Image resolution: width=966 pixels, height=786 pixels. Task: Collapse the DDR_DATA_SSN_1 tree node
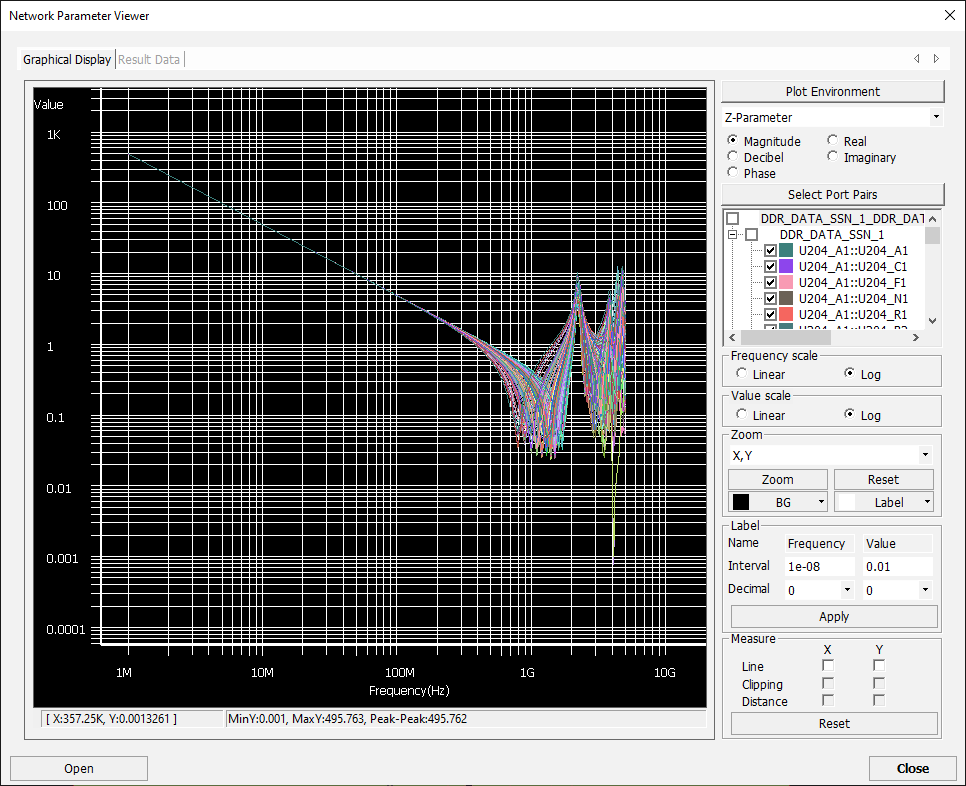coord(733,235)
